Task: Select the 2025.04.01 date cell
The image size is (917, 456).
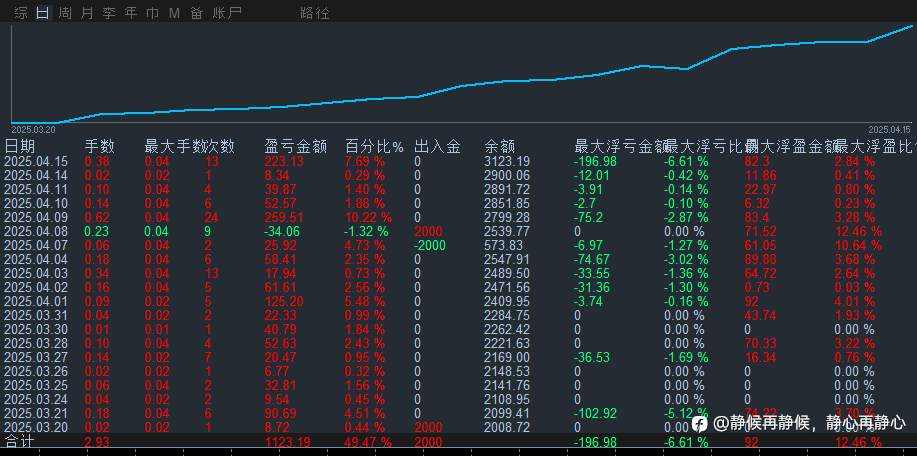Action: point(36,302)
